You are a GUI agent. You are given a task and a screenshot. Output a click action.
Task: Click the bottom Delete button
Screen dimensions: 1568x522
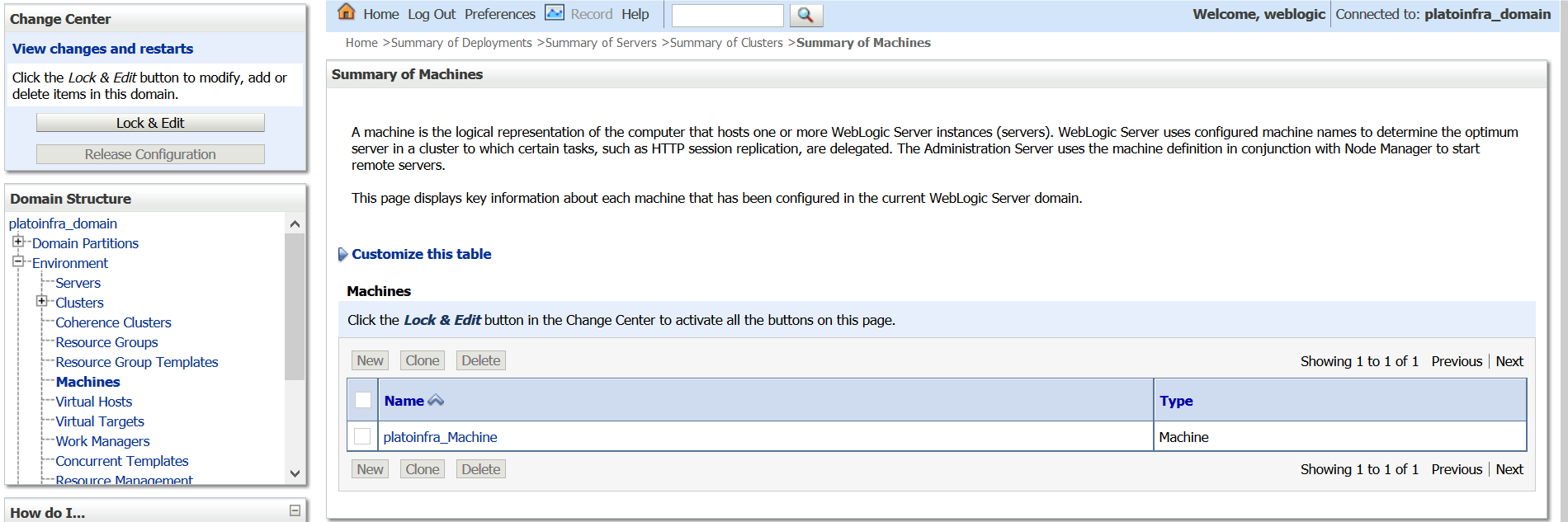481,469
